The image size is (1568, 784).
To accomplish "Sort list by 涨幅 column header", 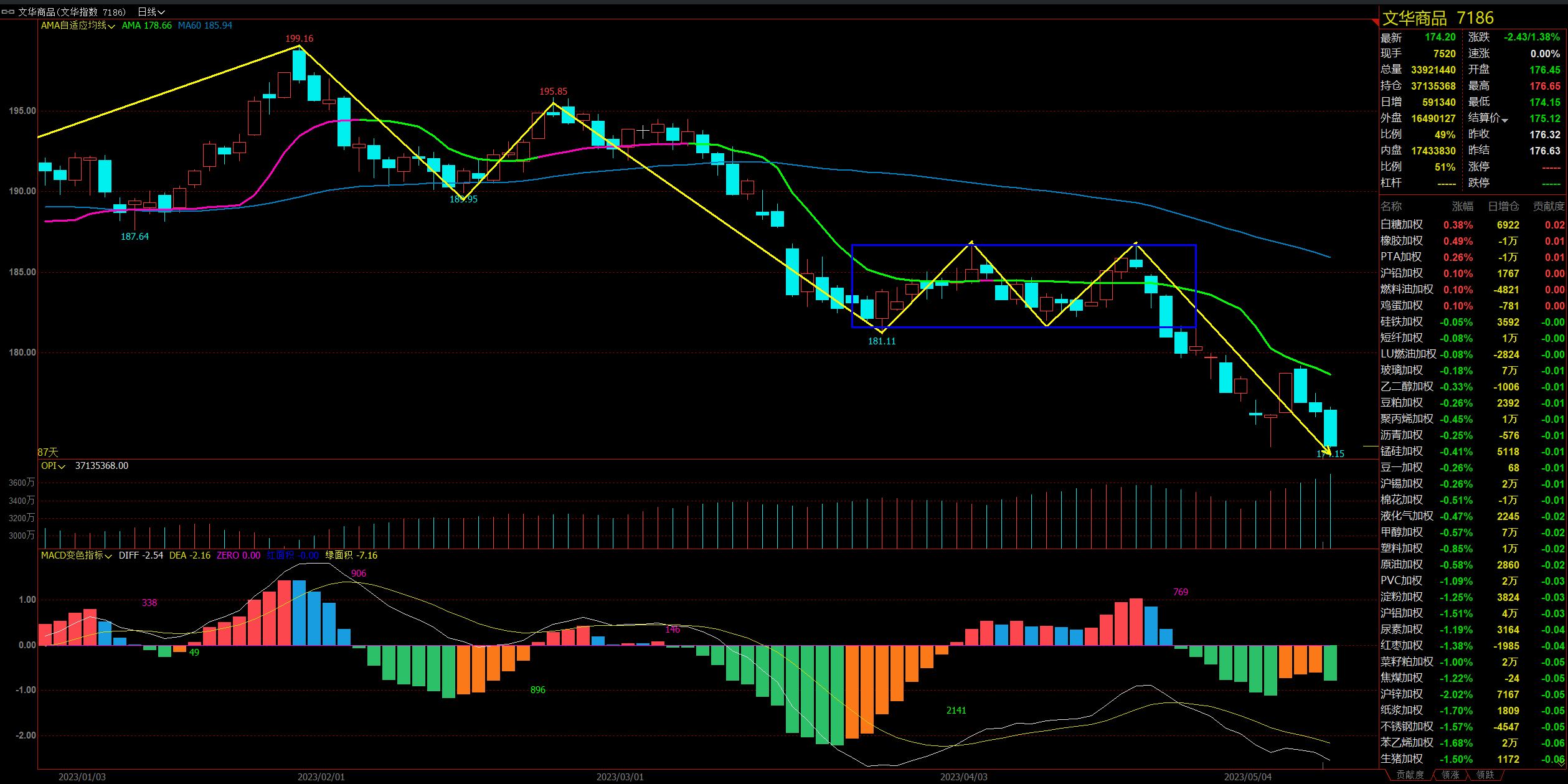I will pyautogui.click(x=1463, y=206).
